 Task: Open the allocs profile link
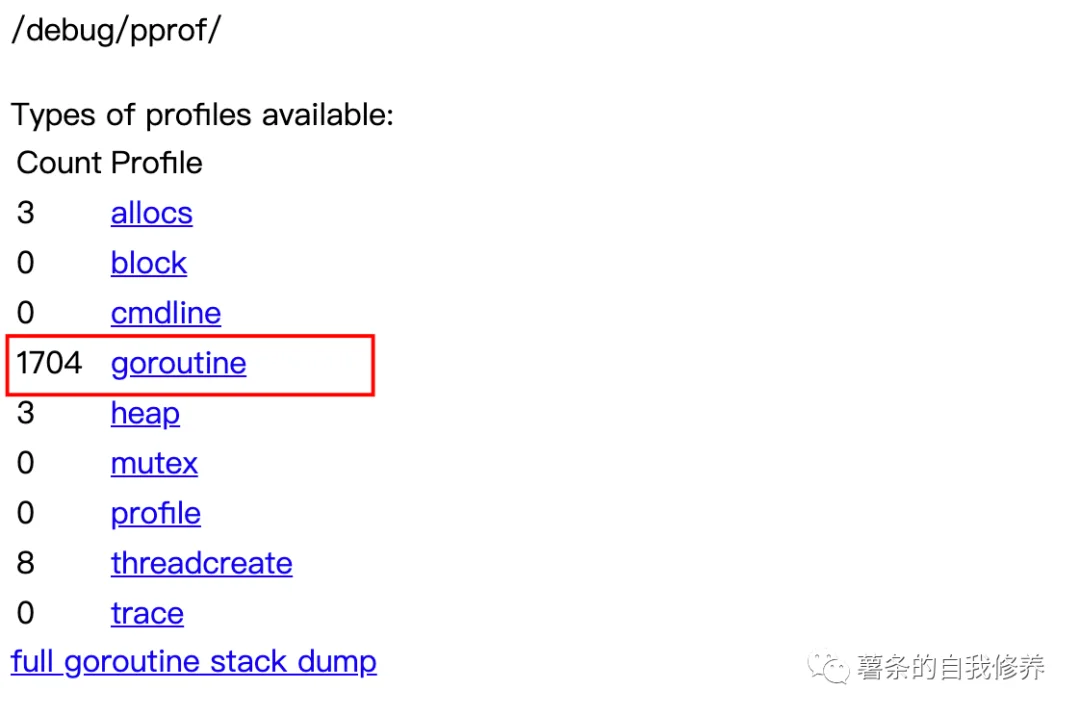(x=151, y=213)
